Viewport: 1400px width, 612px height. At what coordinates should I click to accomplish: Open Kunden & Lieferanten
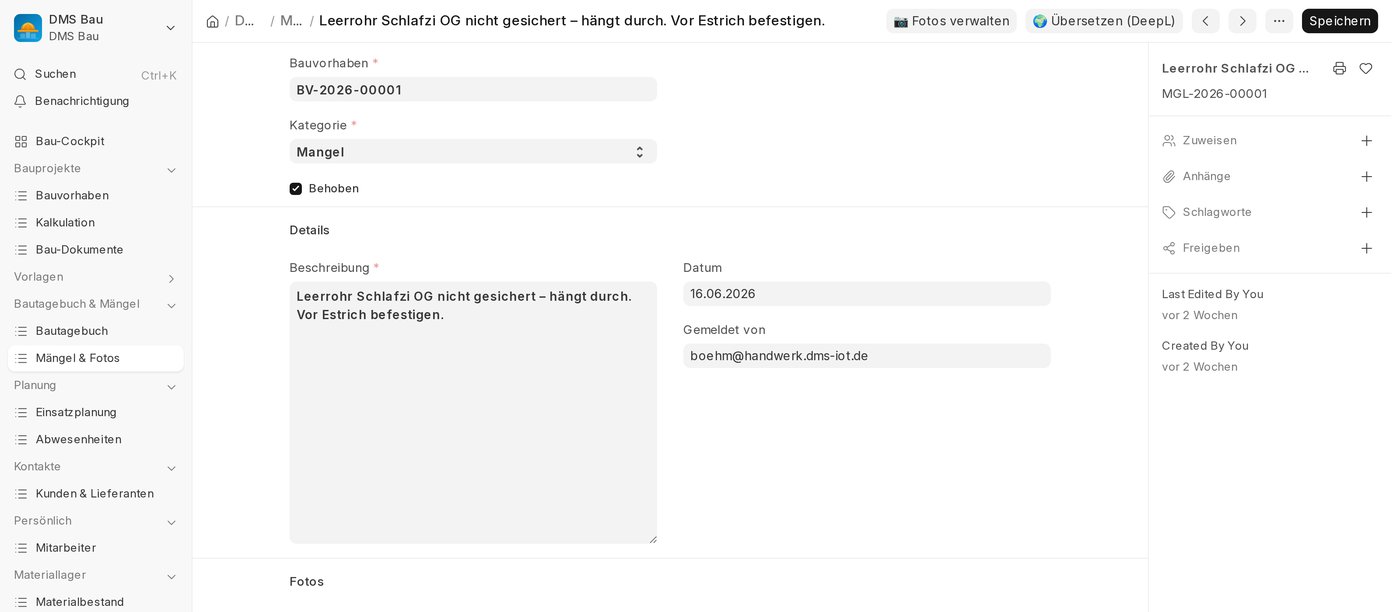95,493
